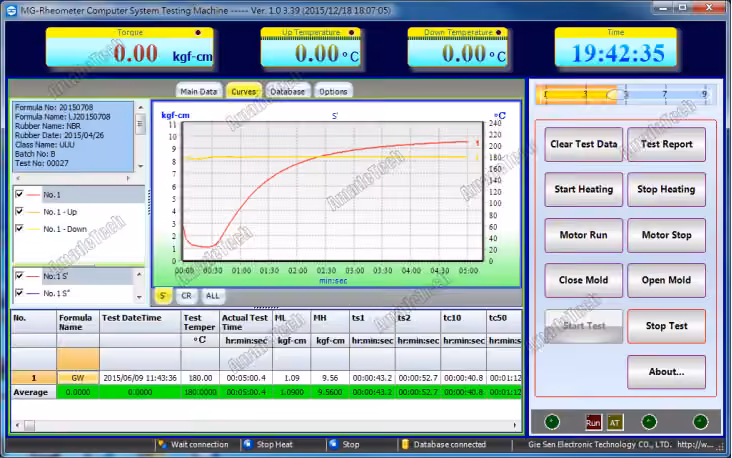Toggle the No. 1 - Up curve checkbox

coord(19,211)
